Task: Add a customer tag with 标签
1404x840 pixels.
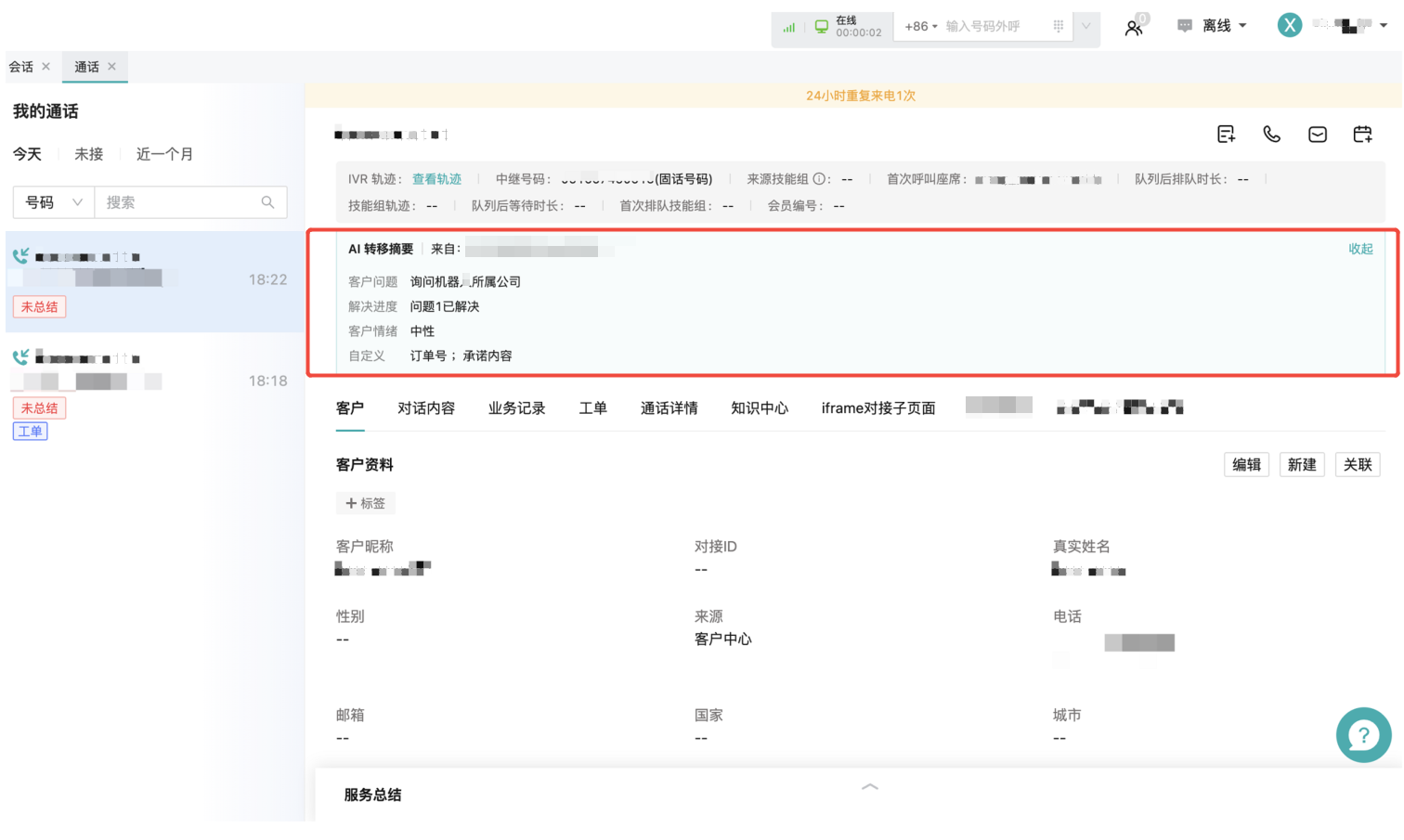Action: pos(366,503)
